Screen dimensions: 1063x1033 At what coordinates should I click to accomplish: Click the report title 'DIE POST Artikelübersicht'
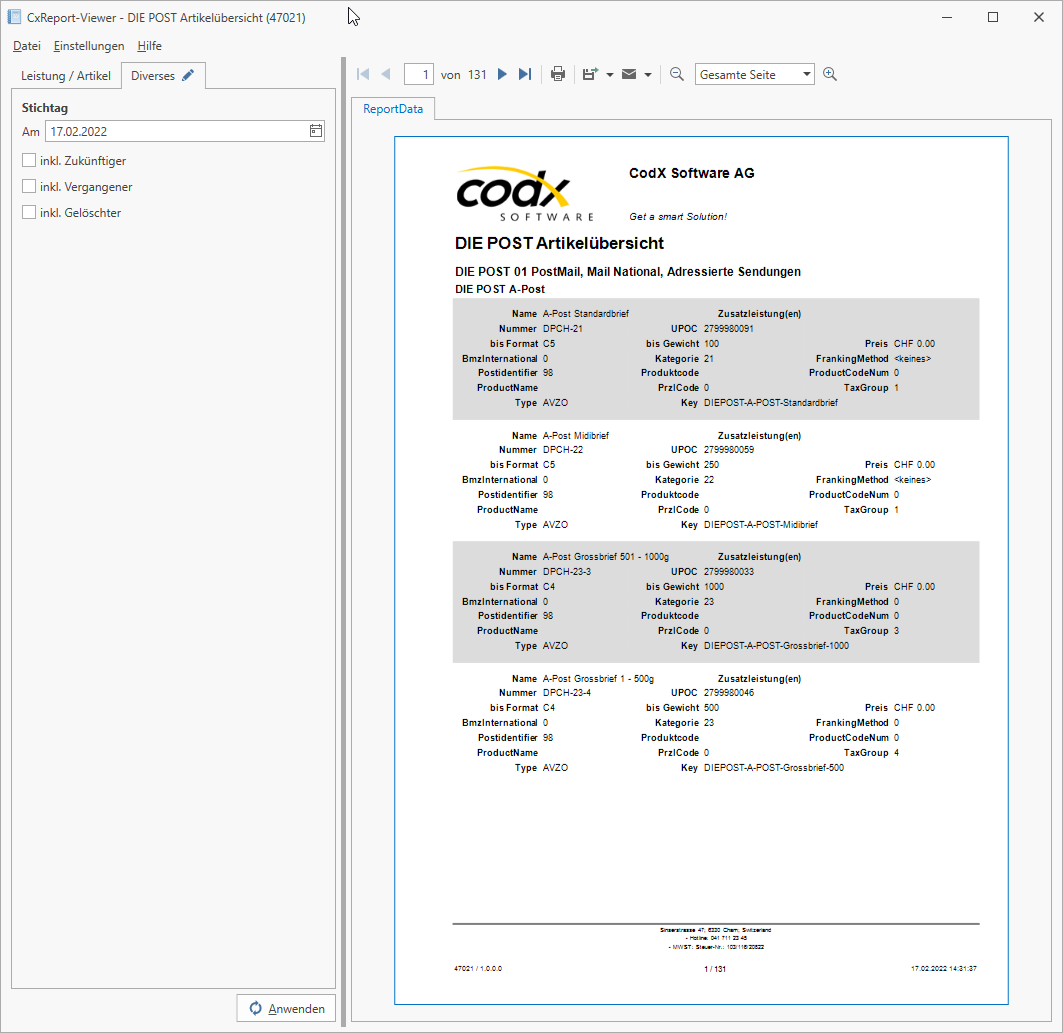click(x=559, y=243)
